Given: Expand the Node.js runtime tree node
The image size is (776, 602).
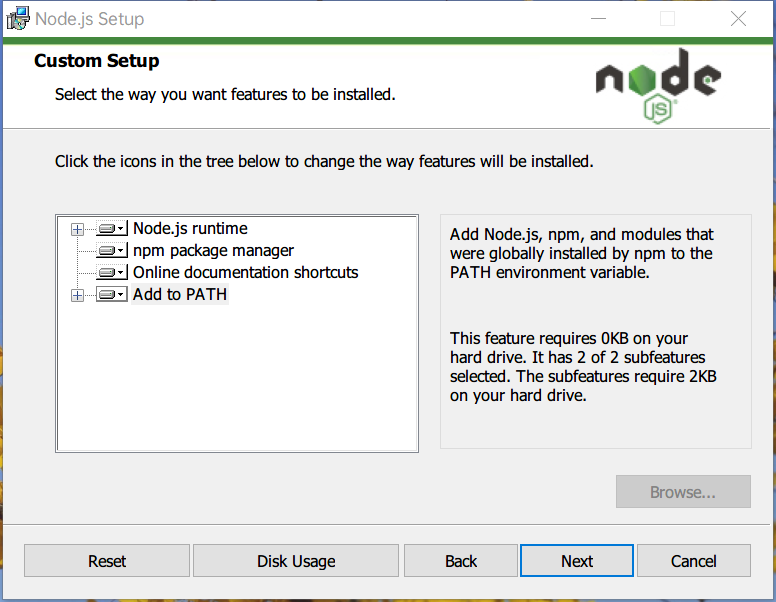Looking at the screenshot, I should click(x=77, y=230).
